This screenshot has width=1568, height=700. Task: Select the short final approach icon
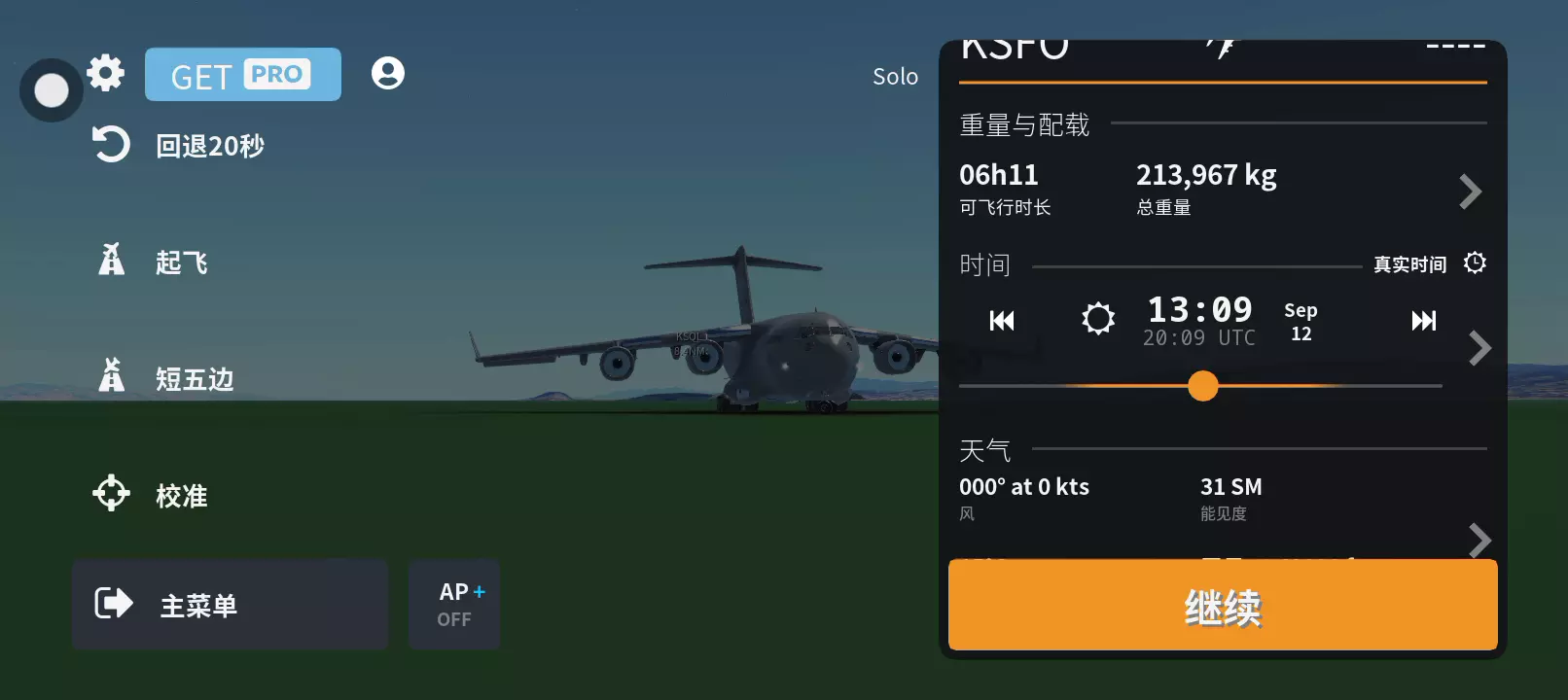click(112, 374)
